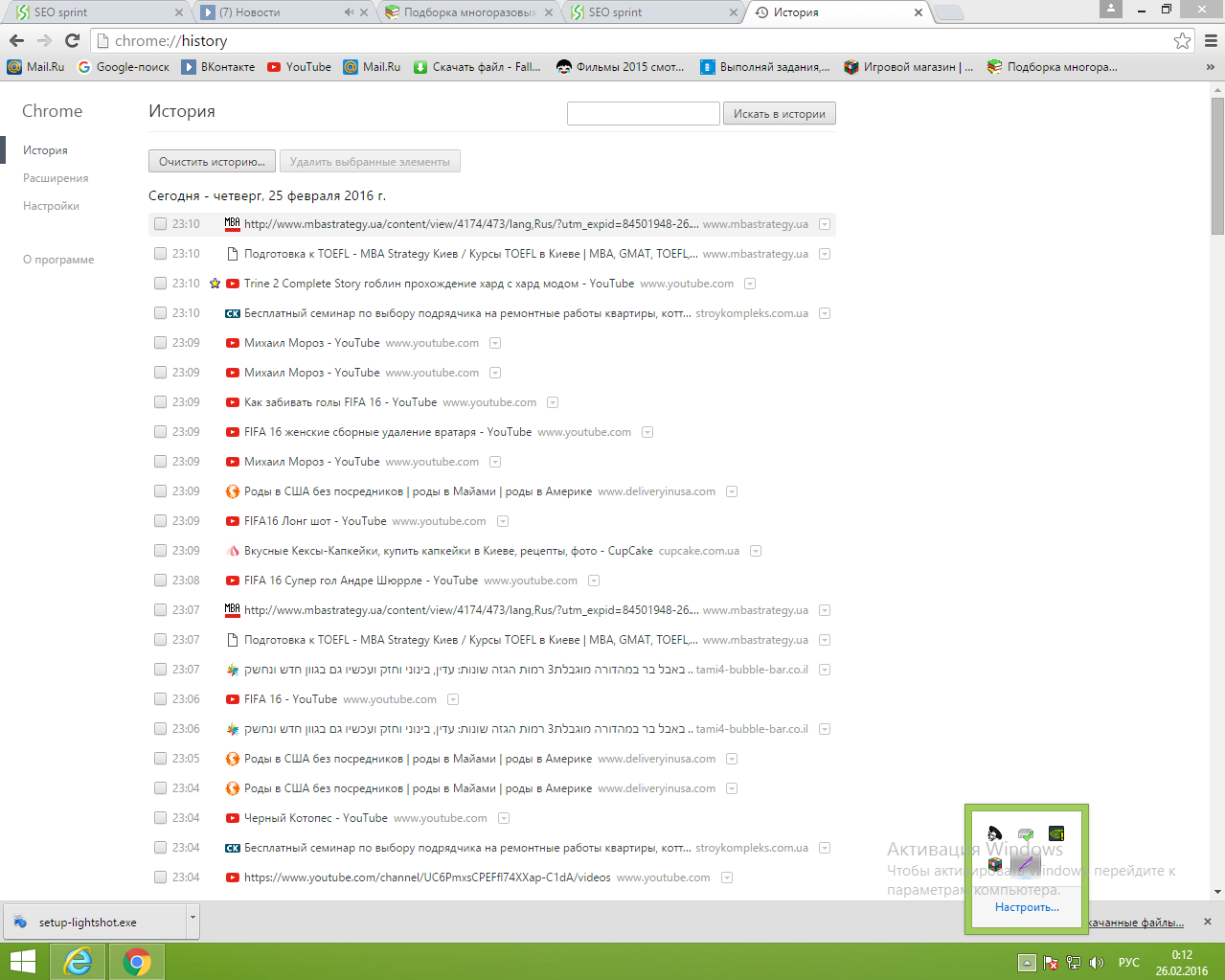Open the user profile icon in title bar

[1111, 9]
